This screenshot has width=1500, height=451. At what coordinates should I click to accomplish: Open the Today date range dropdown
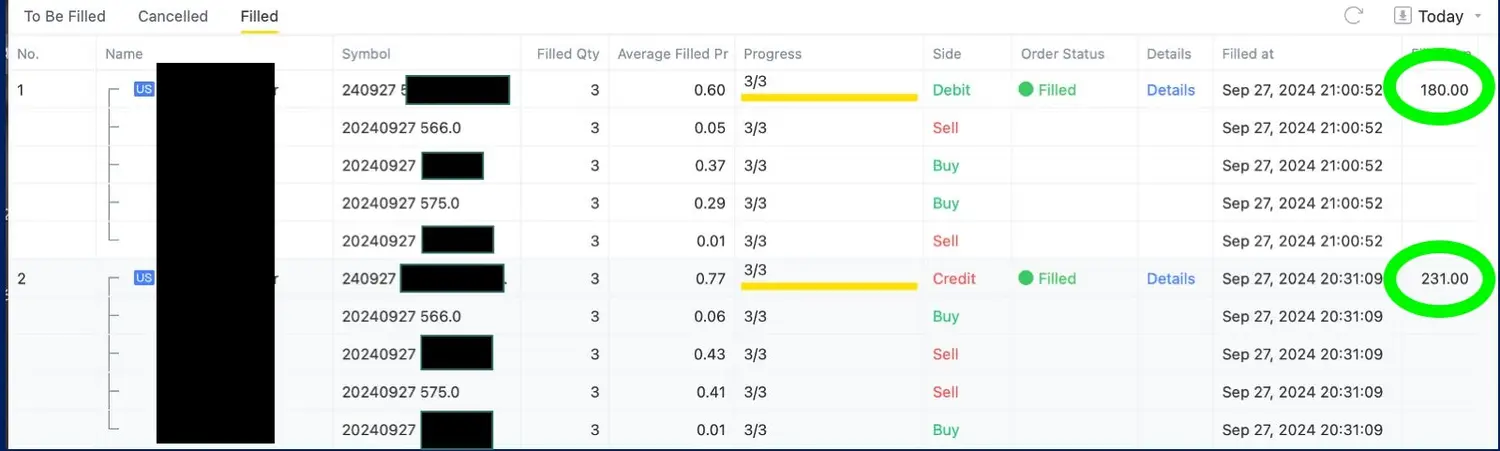point(1440,17)
